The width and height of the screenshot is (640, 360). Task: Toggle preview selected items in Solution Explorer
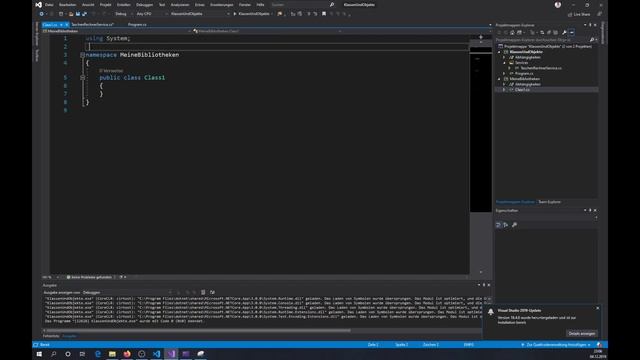pyautogui.click(x=572, y=32)
